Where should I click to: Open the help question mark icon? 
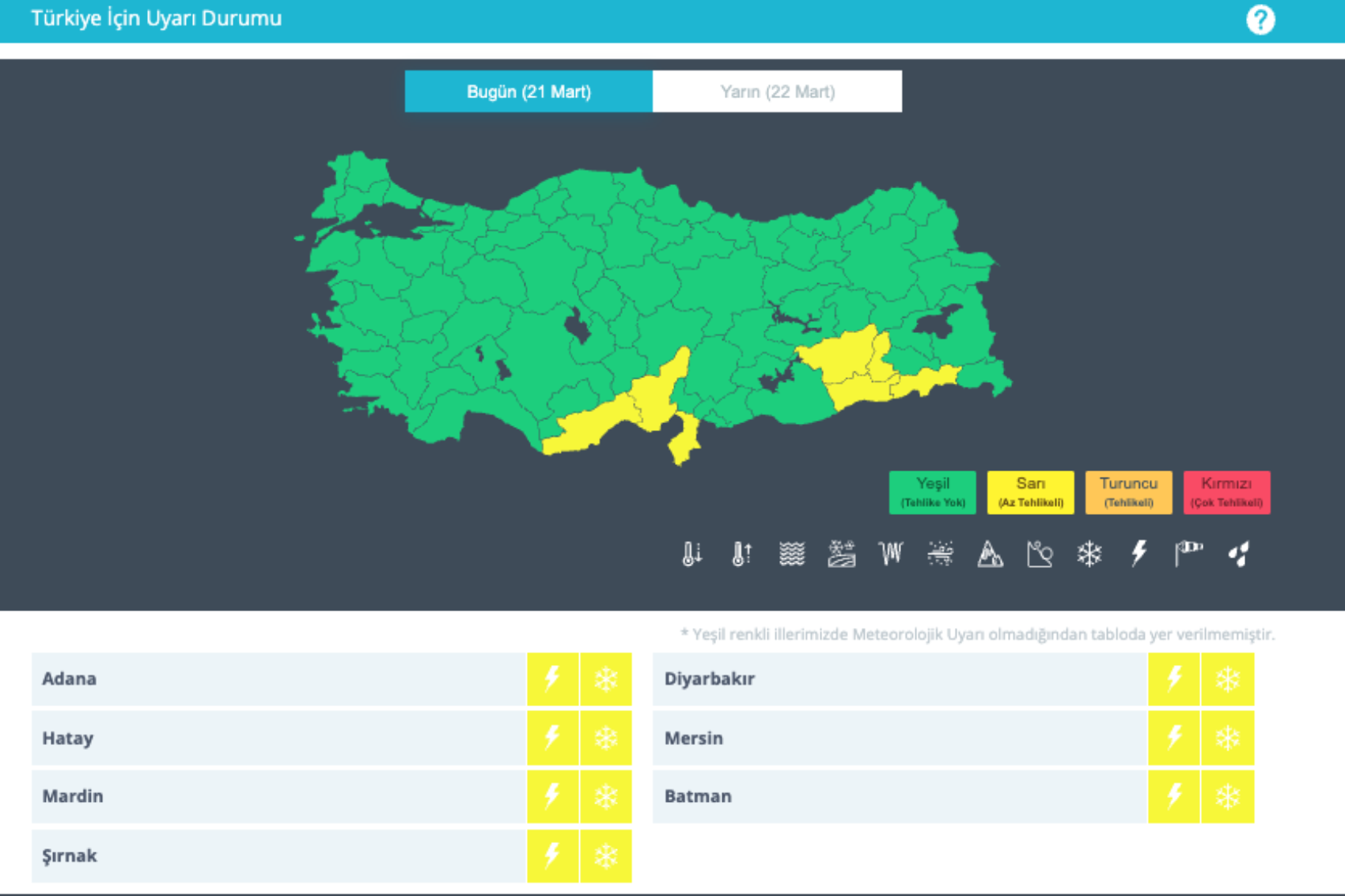pos(1260,20)
